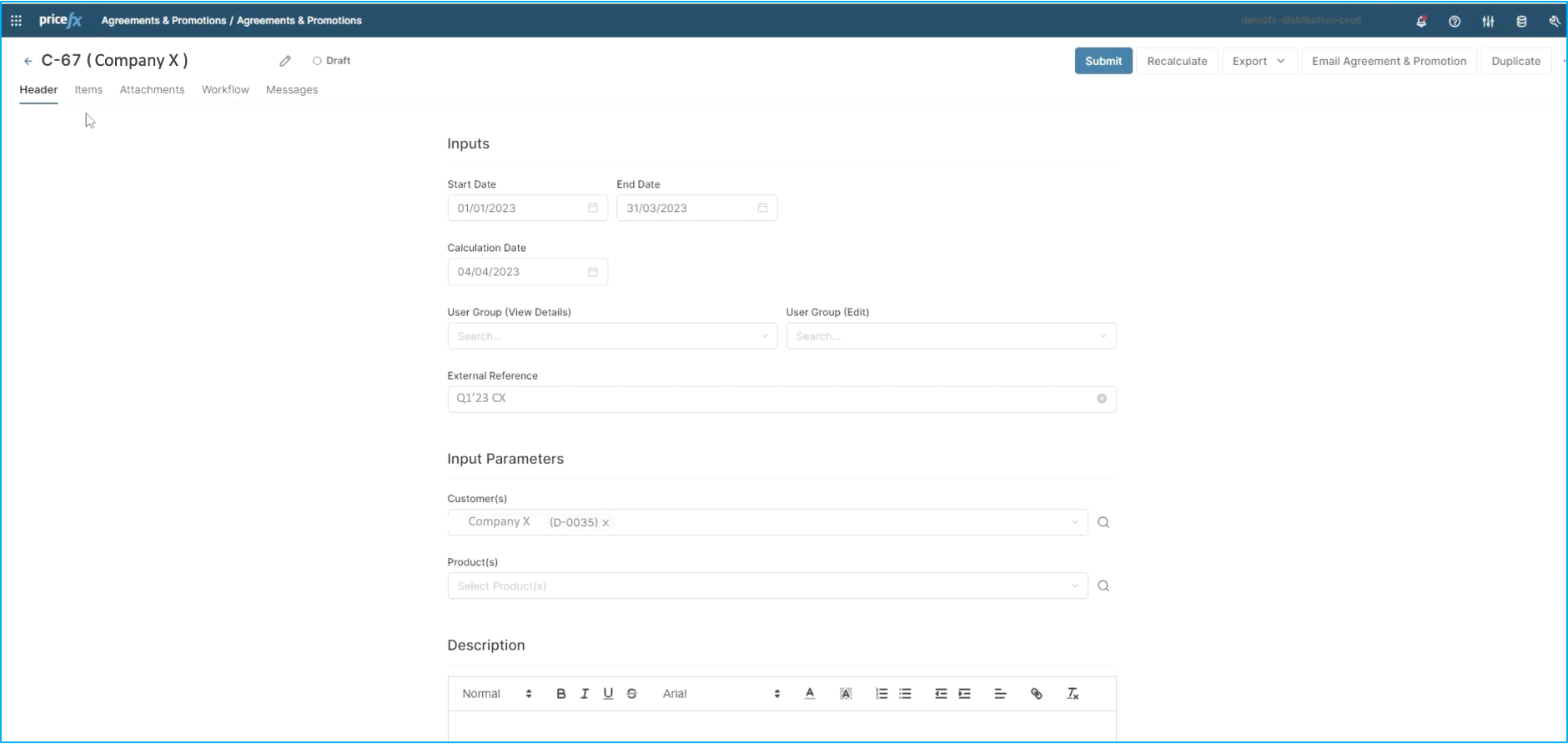Expand the Customer(s) dropdown arrow
This screenshot has width=1568, height=744.
pyautogui.click(x=1074, y=522)
